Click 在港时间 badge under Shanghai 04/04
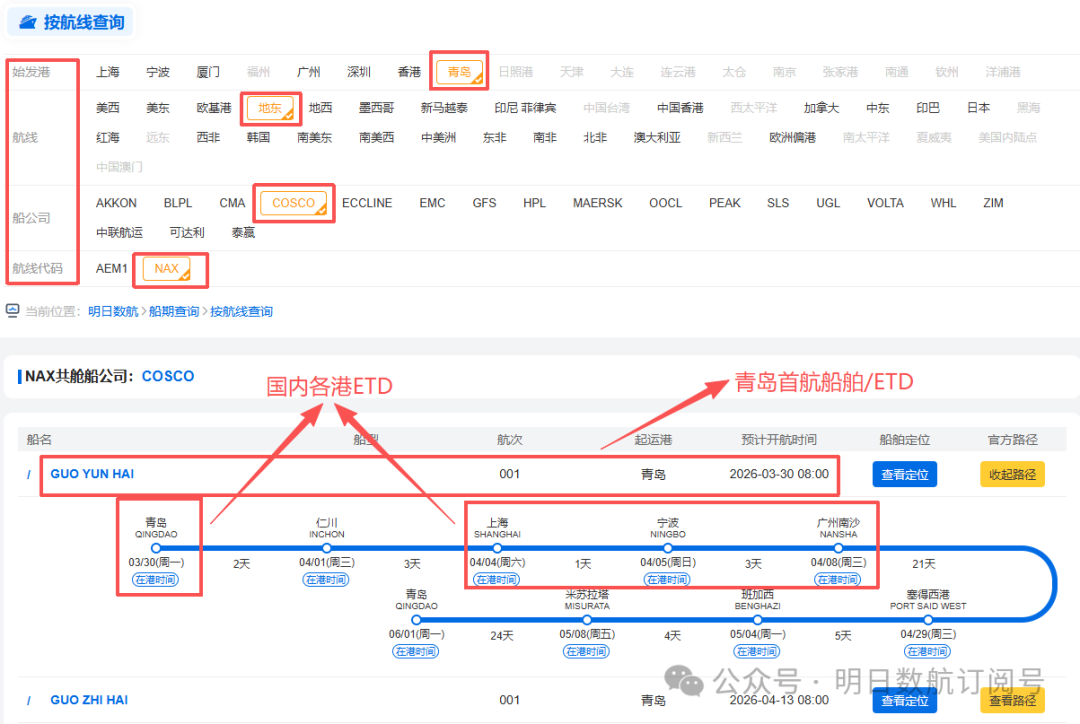Screen dimensions: 1080x724 point(497,580)
